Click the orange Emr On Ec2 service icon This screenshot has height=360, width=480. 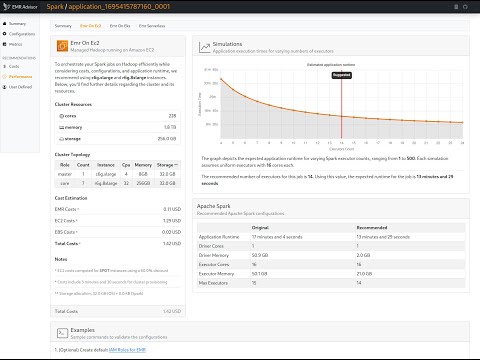(62, 46)
